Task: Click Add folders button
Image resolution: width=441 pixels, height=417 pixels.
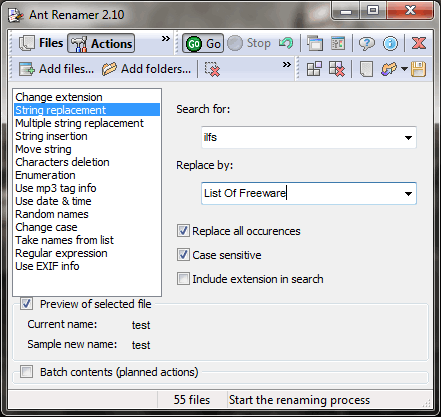Action: [147, 69]
